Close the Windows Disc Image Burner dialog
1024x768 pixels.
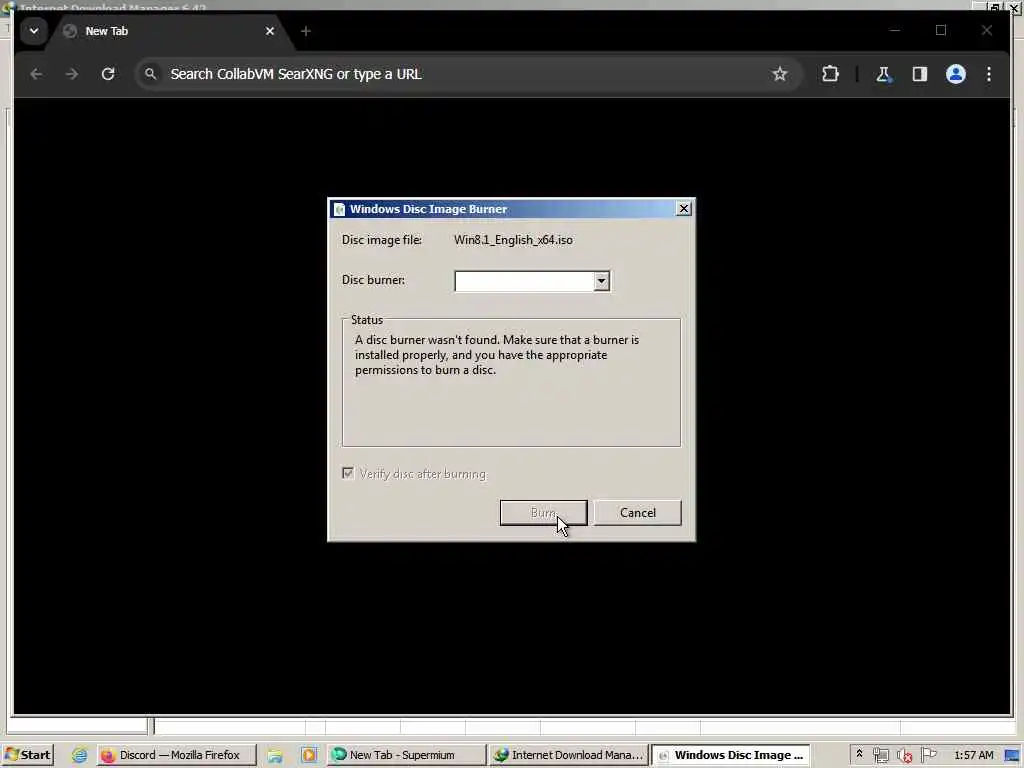coord(683,208)
